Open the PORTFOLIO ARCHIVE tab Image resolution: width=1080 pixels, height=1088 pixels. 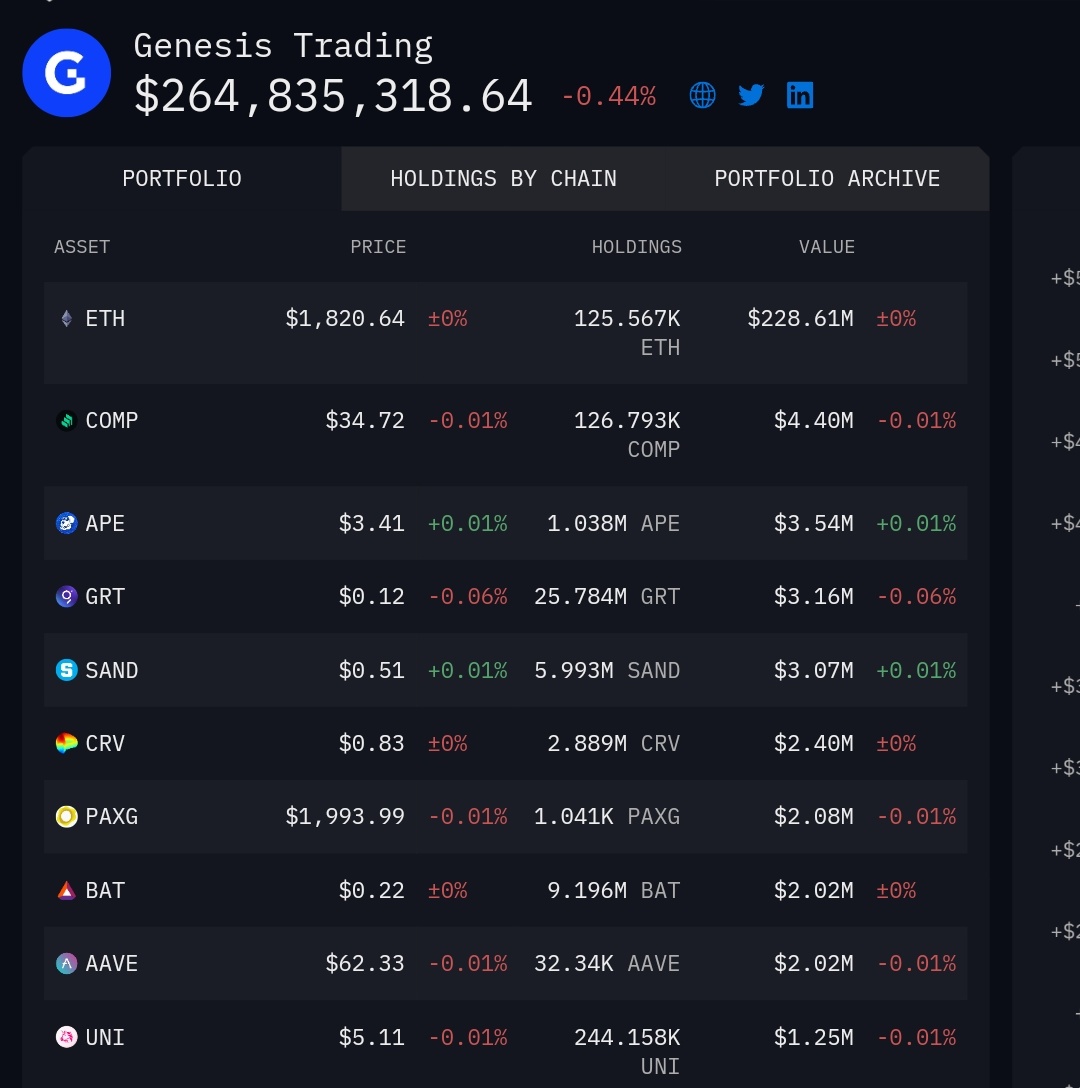(827, 178)
